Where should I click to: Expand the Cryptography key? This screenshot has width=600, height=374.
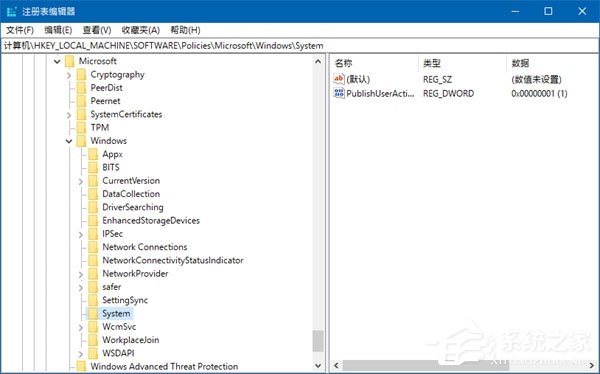69,75
